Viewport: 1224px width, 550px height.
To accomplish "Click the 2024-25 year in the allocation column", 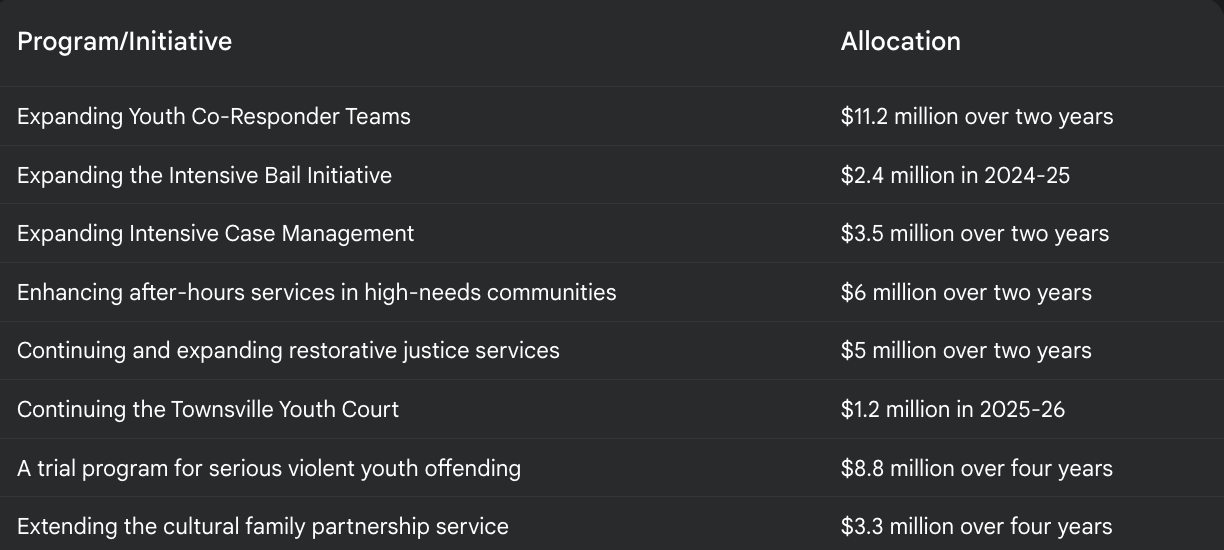I will [1026, 175].
